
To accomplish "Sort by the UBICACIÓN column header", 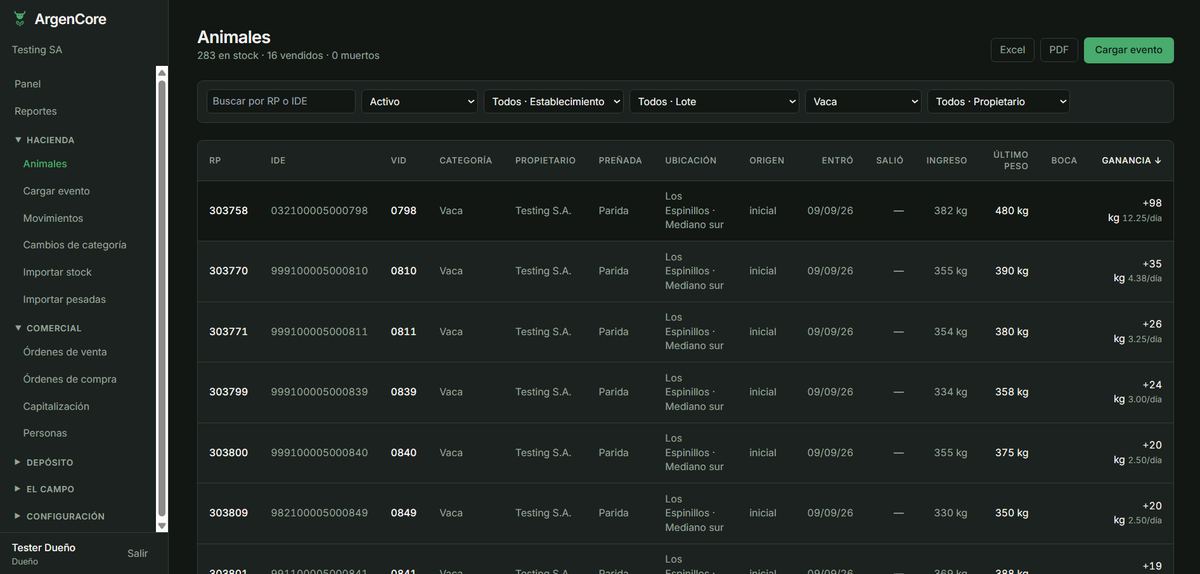I will pos(691,160).
